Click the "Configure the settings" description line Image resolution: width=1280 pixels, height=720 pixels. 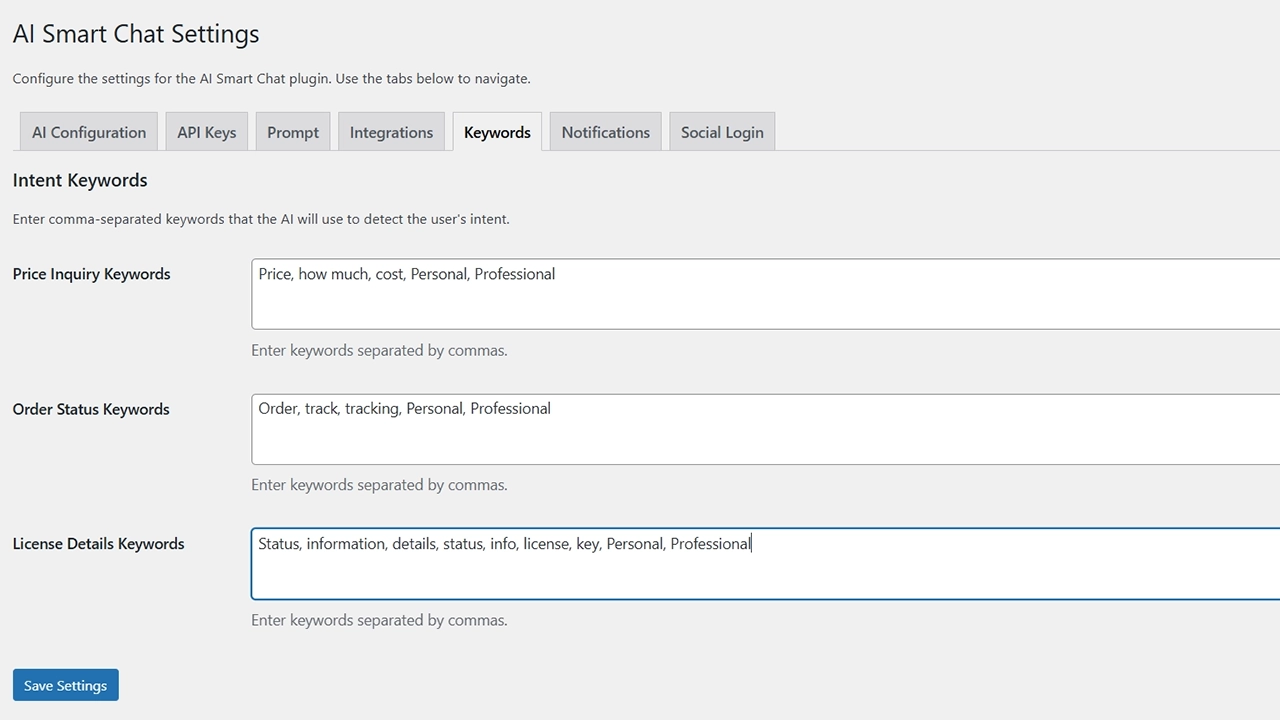point(271,78)
